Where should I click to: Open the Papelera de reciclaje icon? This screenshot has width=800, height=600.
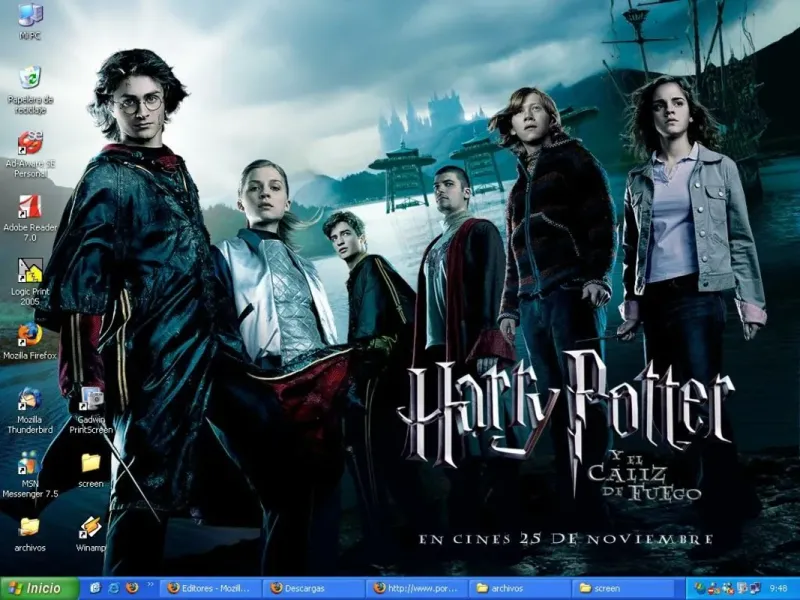click(30, 90)
